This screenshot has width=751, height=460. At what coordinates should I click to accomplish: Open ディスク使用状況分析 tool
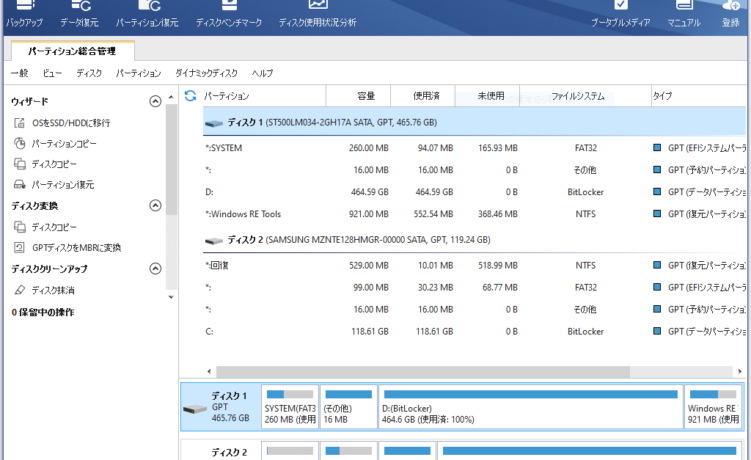pyautogui.click(x=318, y=14)
